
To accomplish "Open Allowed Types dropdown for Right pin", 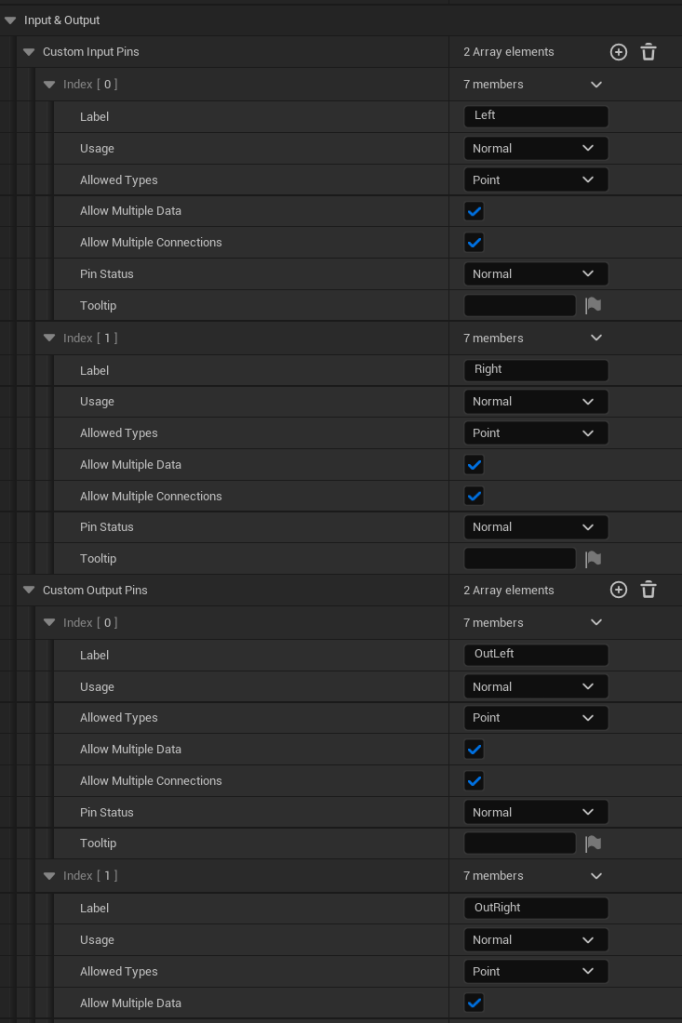I will 535,433.
